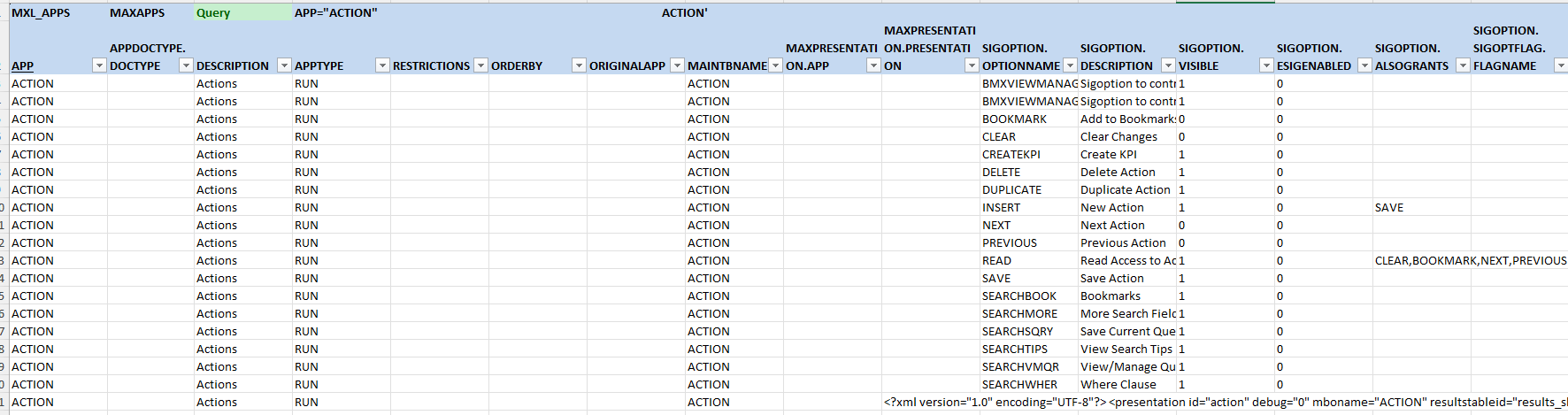The width and height of the screenshot is (1568, 415).
Task: Expand the APPTYPE filter arrow
Action: click(x=382, y=65)
